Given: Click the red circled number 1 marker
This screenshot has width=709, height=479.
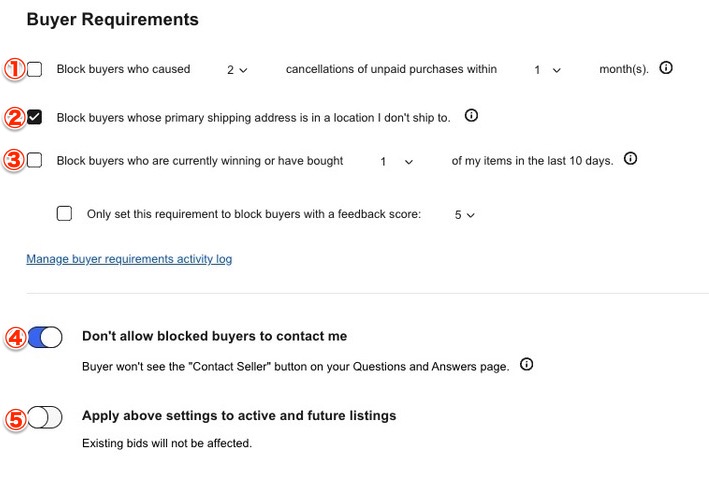Looking at the screenshot, I should click(x=14, y=69).
